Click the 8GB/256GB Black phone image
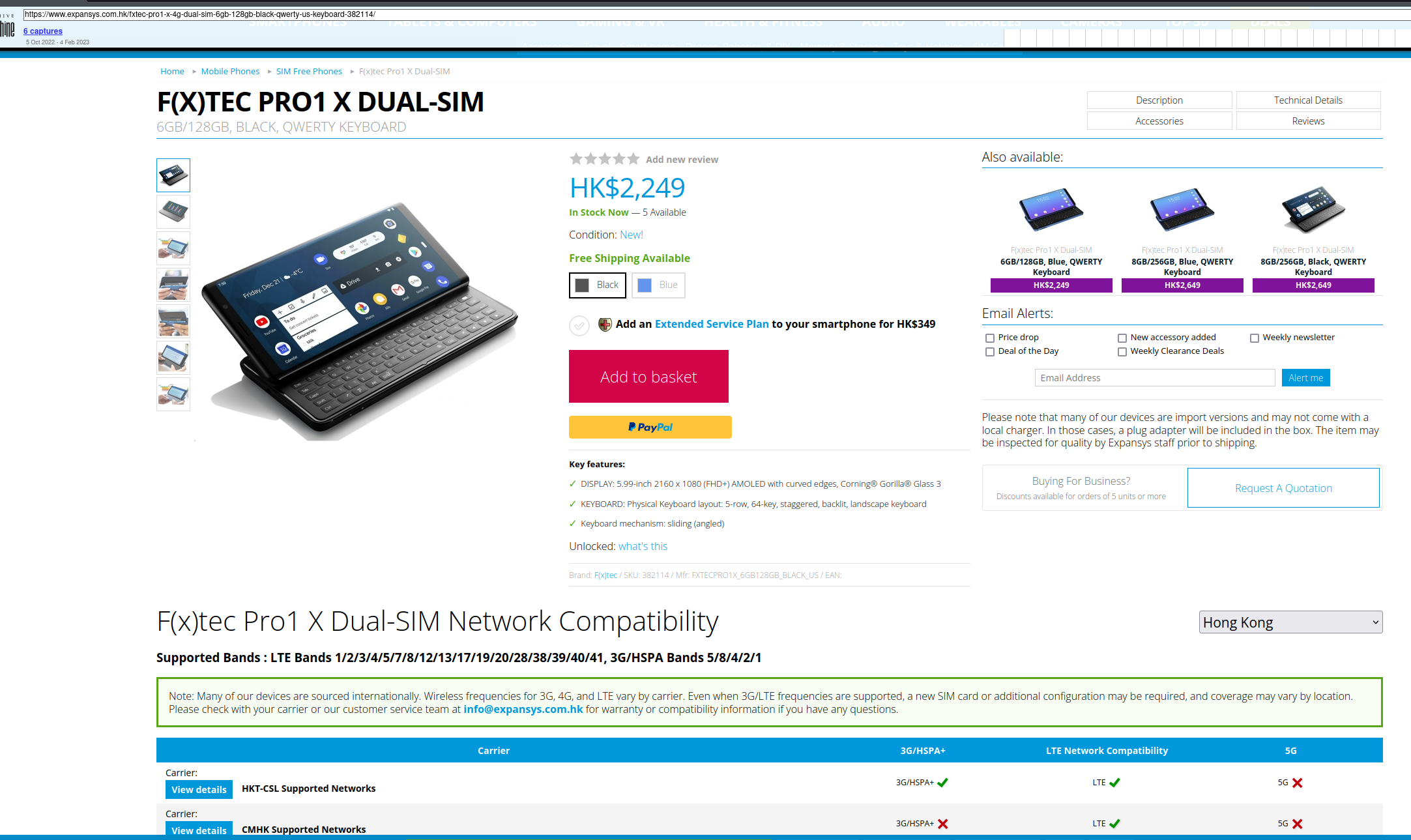 tap(1313, 210)
